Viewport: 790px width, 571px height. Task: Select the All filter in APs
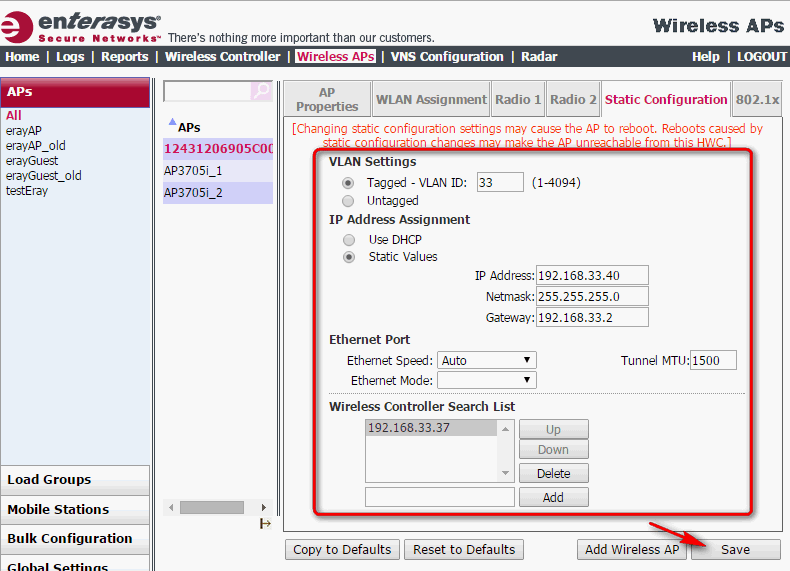click(14, 115)
